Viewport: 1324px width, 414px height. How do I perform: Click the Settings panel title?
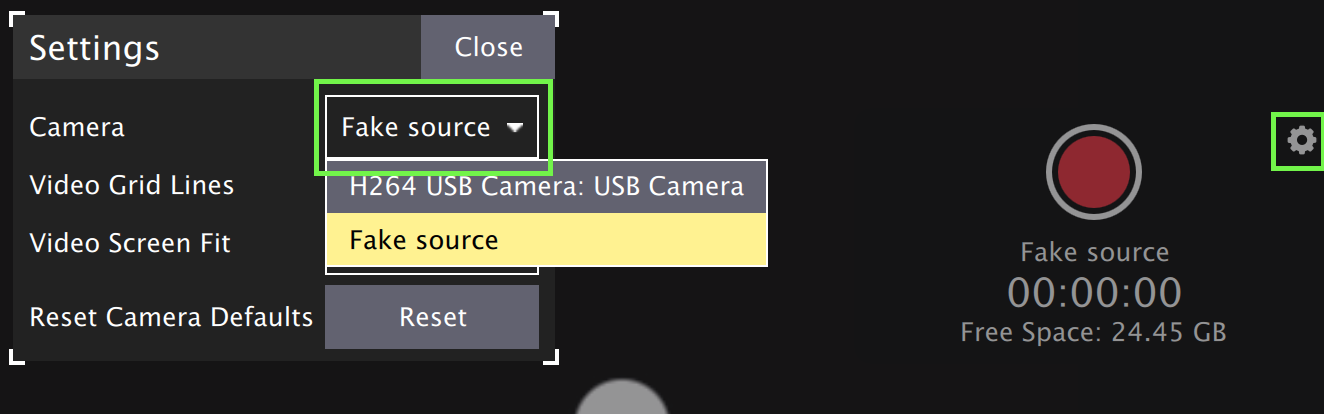pos(94,48)
